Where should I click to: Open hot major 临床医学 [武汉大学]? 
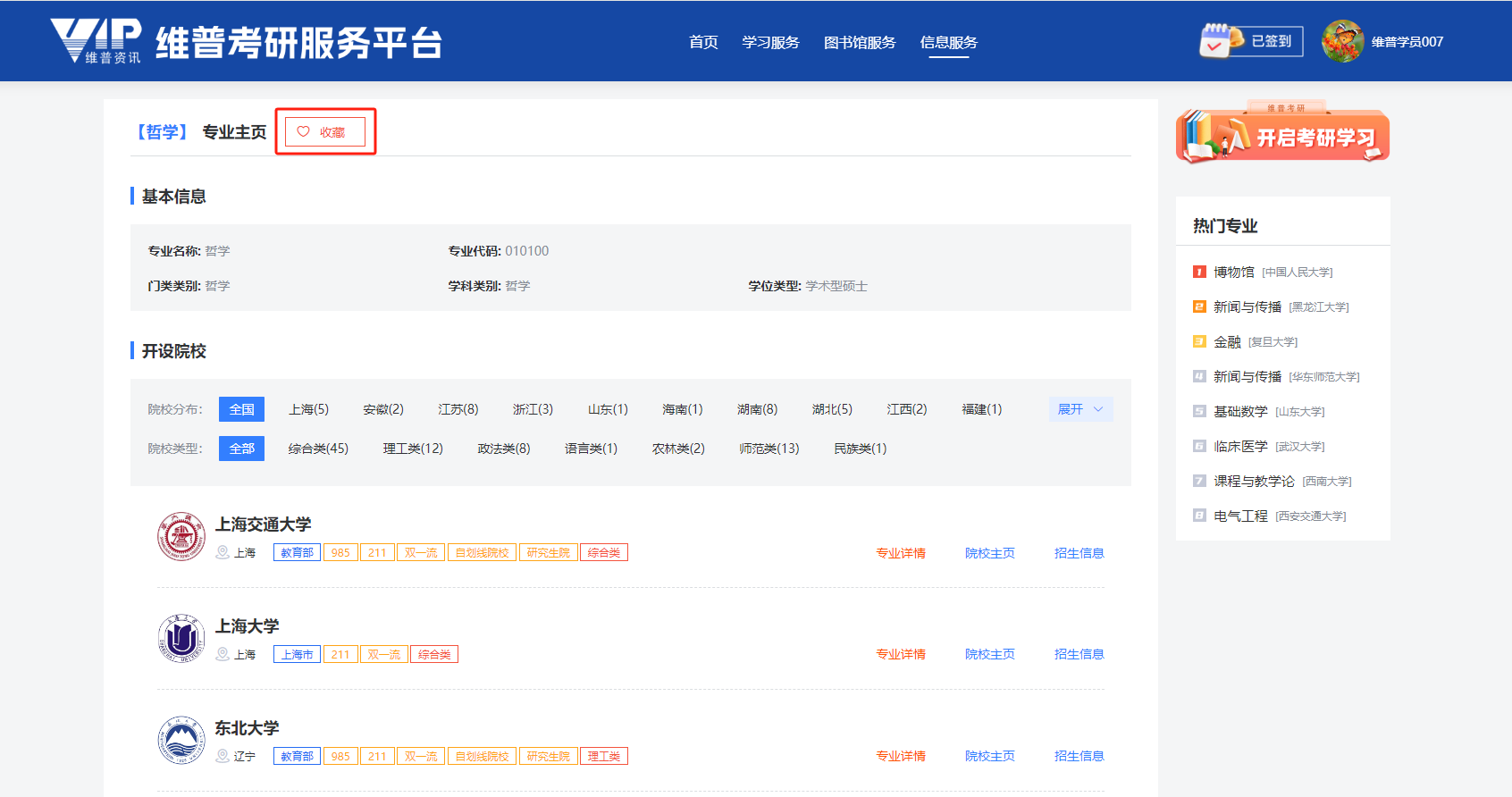point(1269,446)
